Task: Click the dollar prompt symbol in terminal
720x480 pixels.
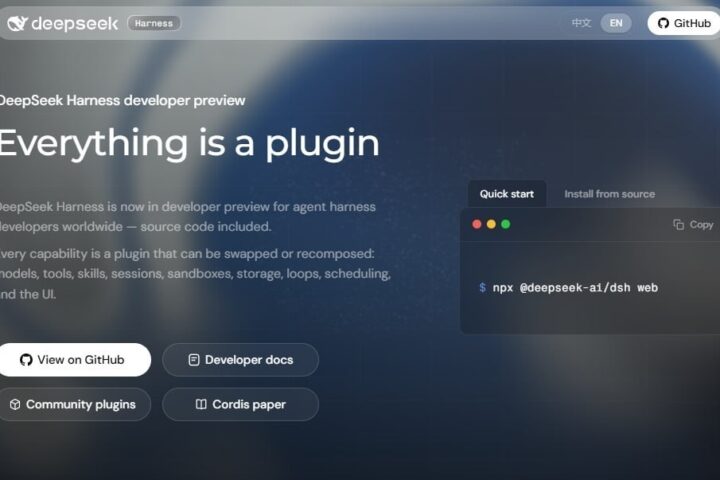Action: pos(482,288)
